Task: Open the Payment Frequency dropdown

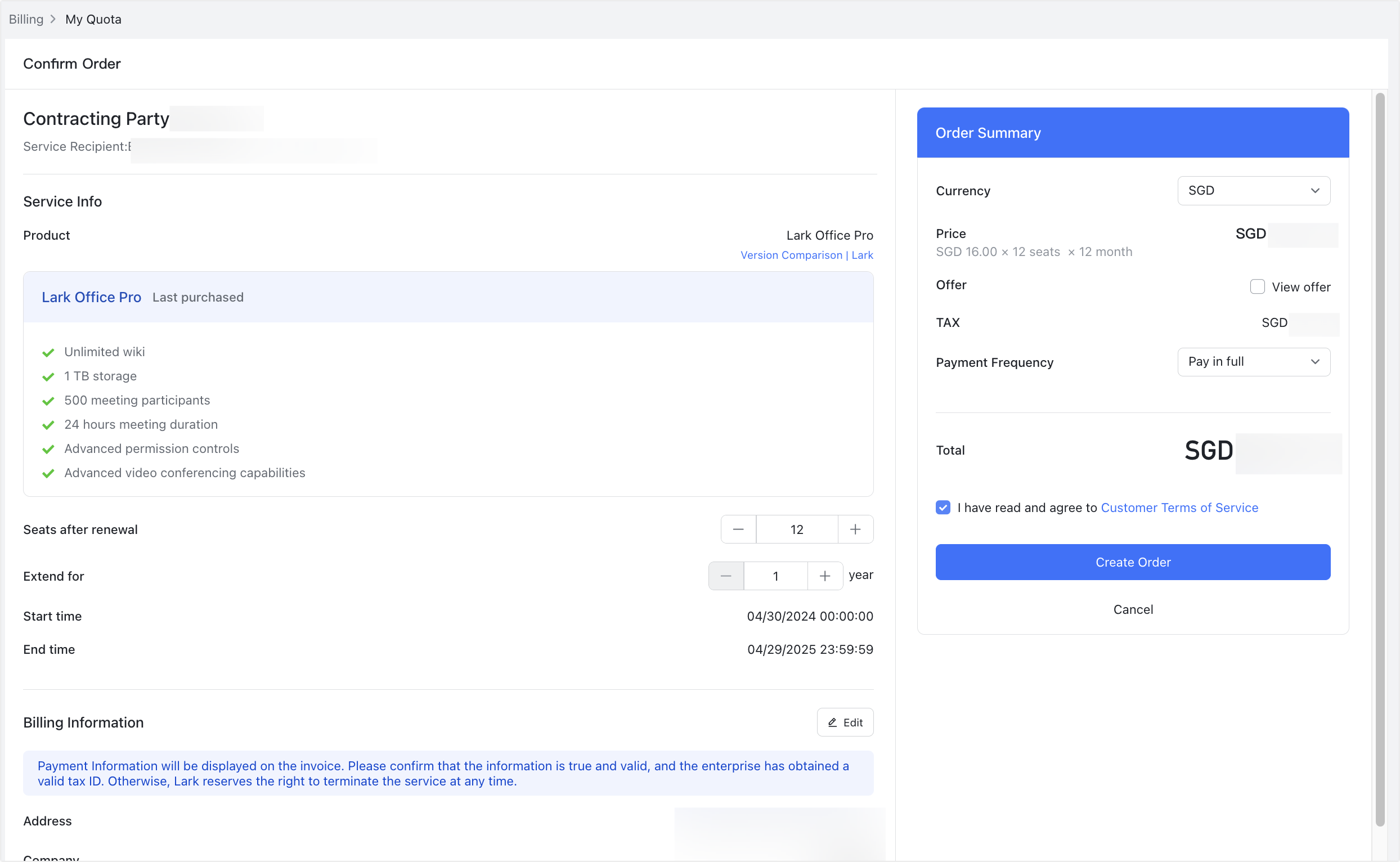Action: 1253,361
